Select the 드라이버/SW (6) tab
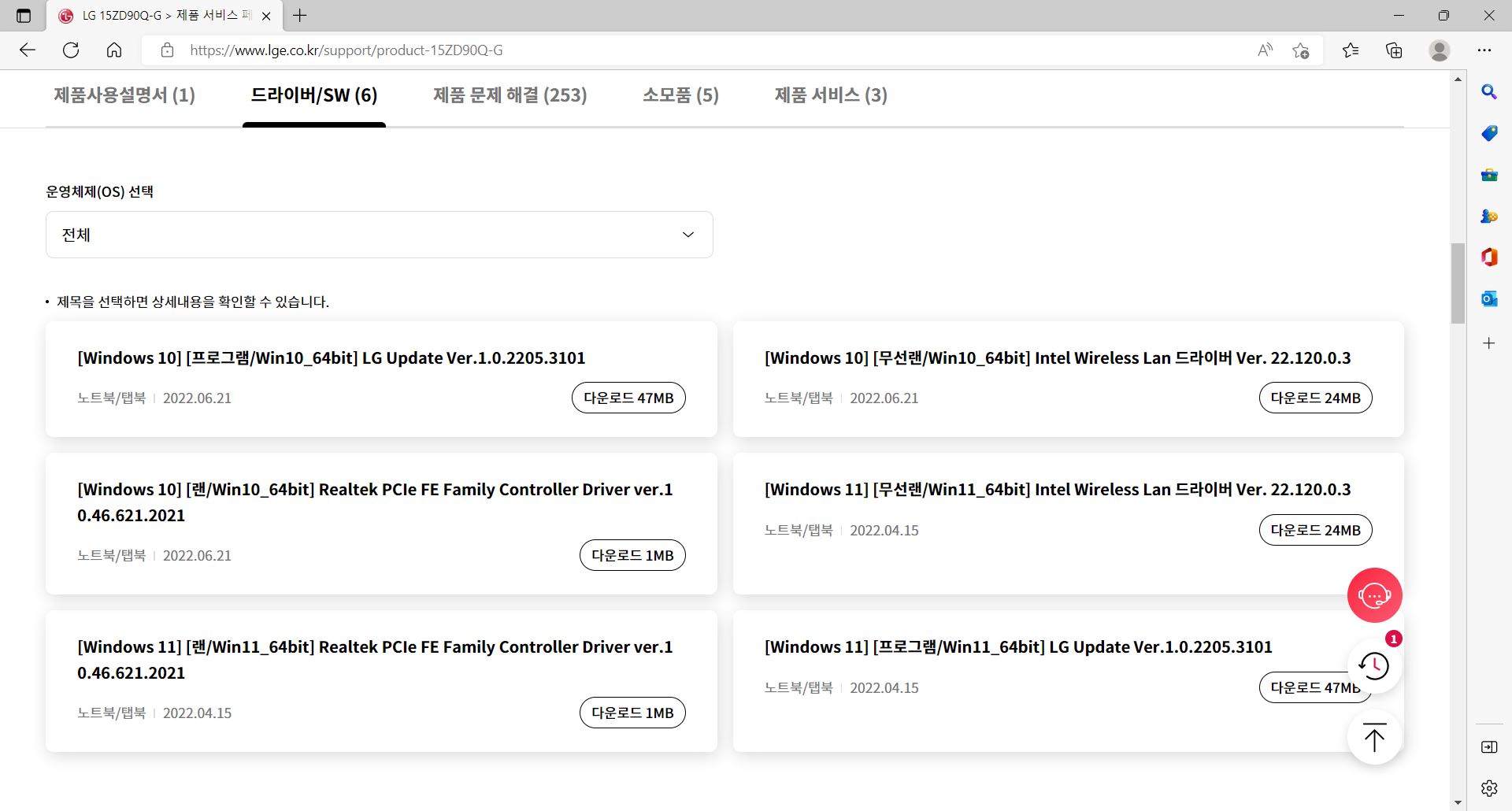The width and height of the screenshot is (1512, 811). (314, 95)
